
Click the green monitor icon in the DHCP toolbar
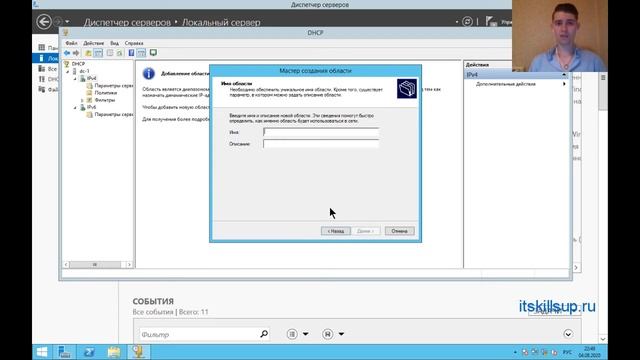(x=153, y=53)
